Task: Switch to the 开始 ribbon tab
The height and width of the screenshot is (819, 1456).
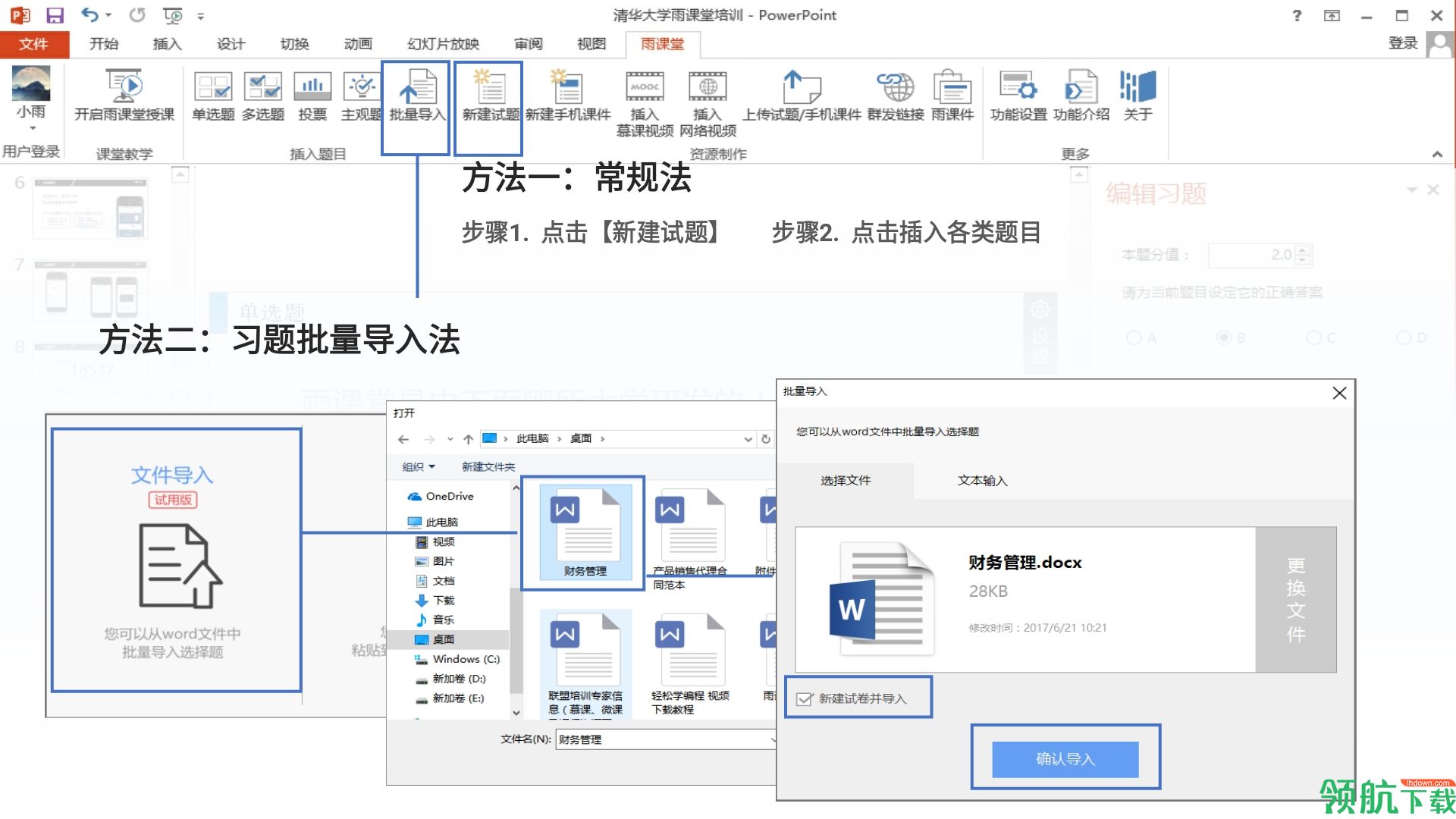Action: click(x=104, y=44)
